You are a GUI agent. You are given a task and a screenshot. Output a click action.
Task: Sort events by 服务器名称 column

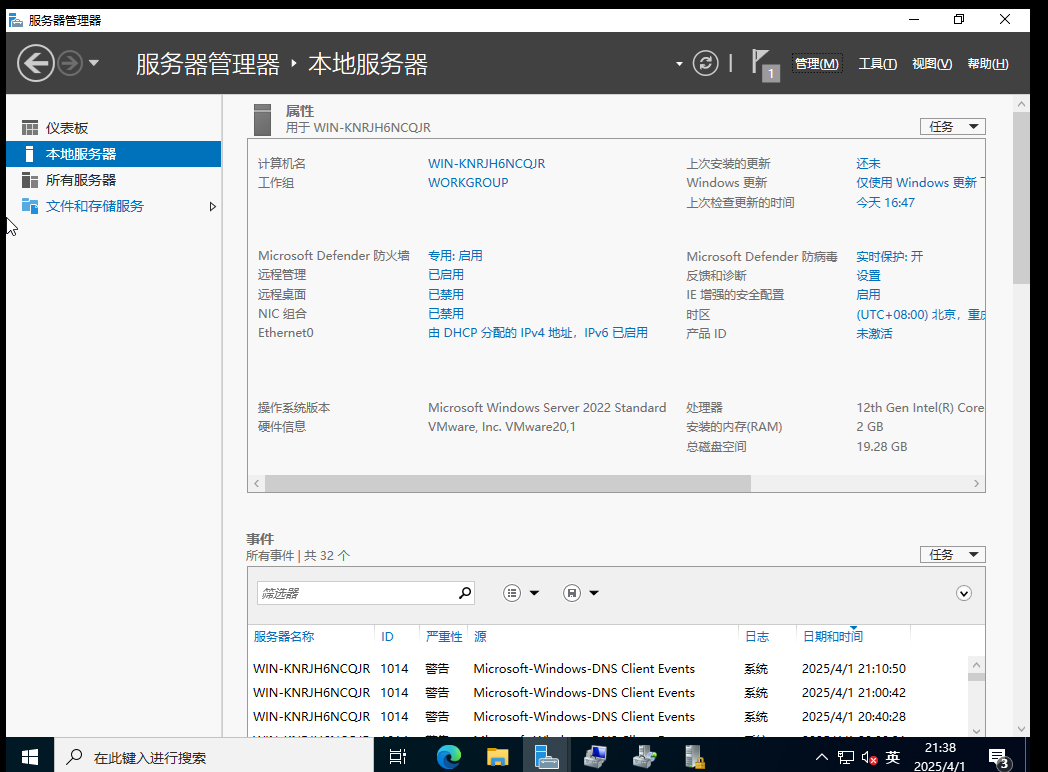[284, 636]
